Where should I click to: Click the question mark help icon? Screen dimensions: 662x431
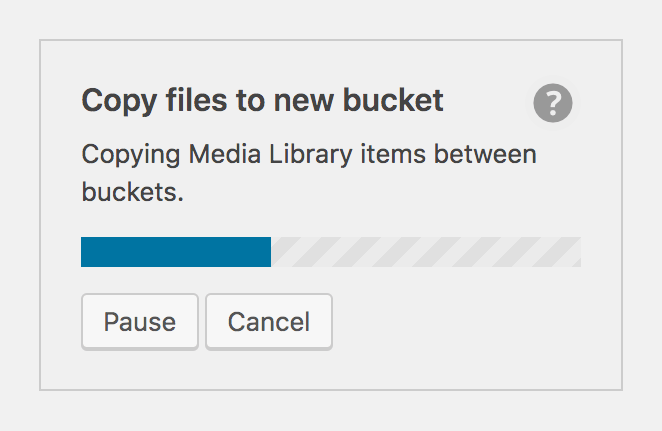coord(553,103)
